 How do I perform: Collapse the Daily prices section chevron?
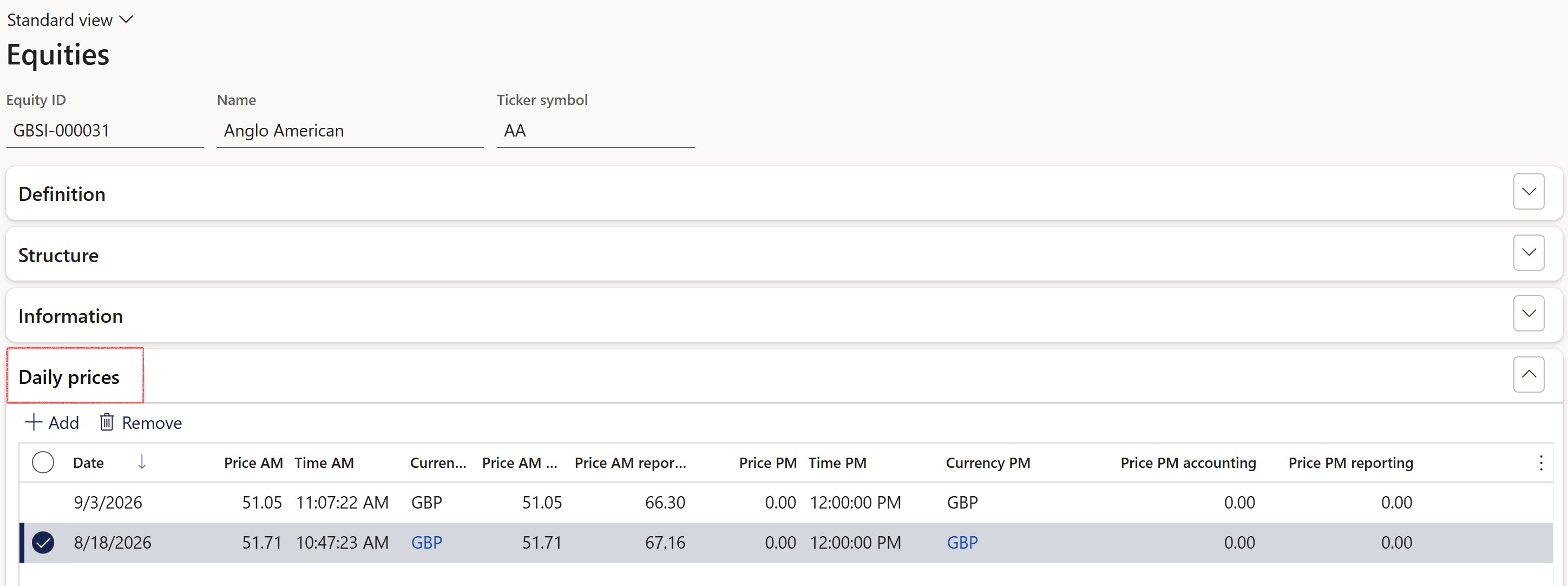click(1528, 374)
